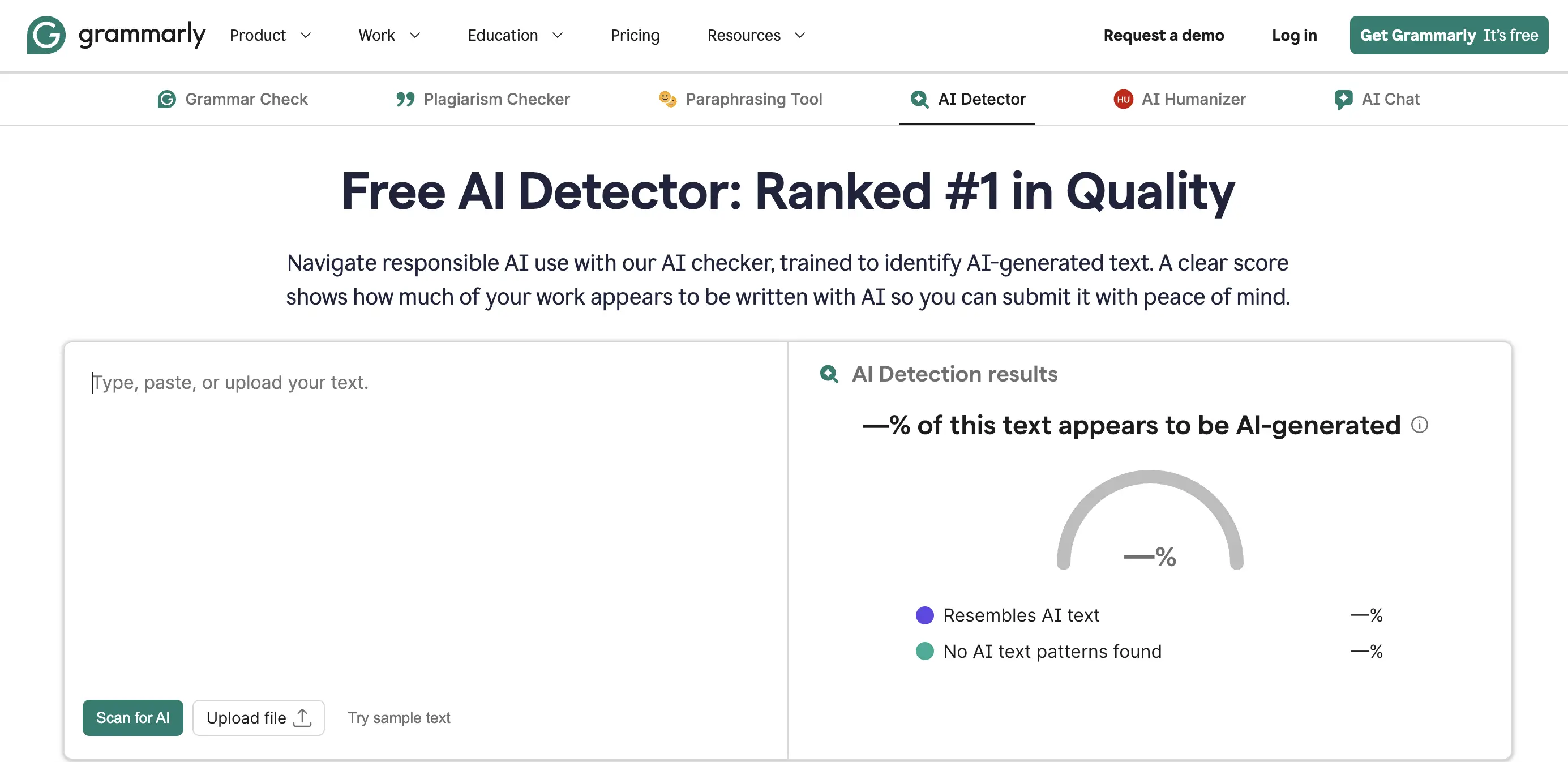Click Request a demo link

click(1163, 35)
